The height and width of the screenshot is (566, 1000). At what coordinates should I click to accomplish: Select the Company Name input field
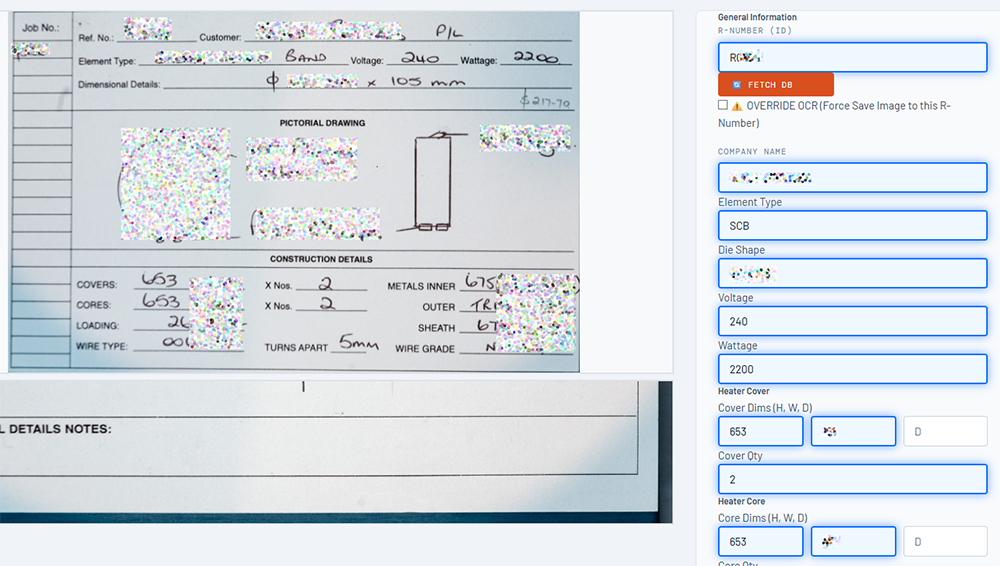[x=853, y=177]
